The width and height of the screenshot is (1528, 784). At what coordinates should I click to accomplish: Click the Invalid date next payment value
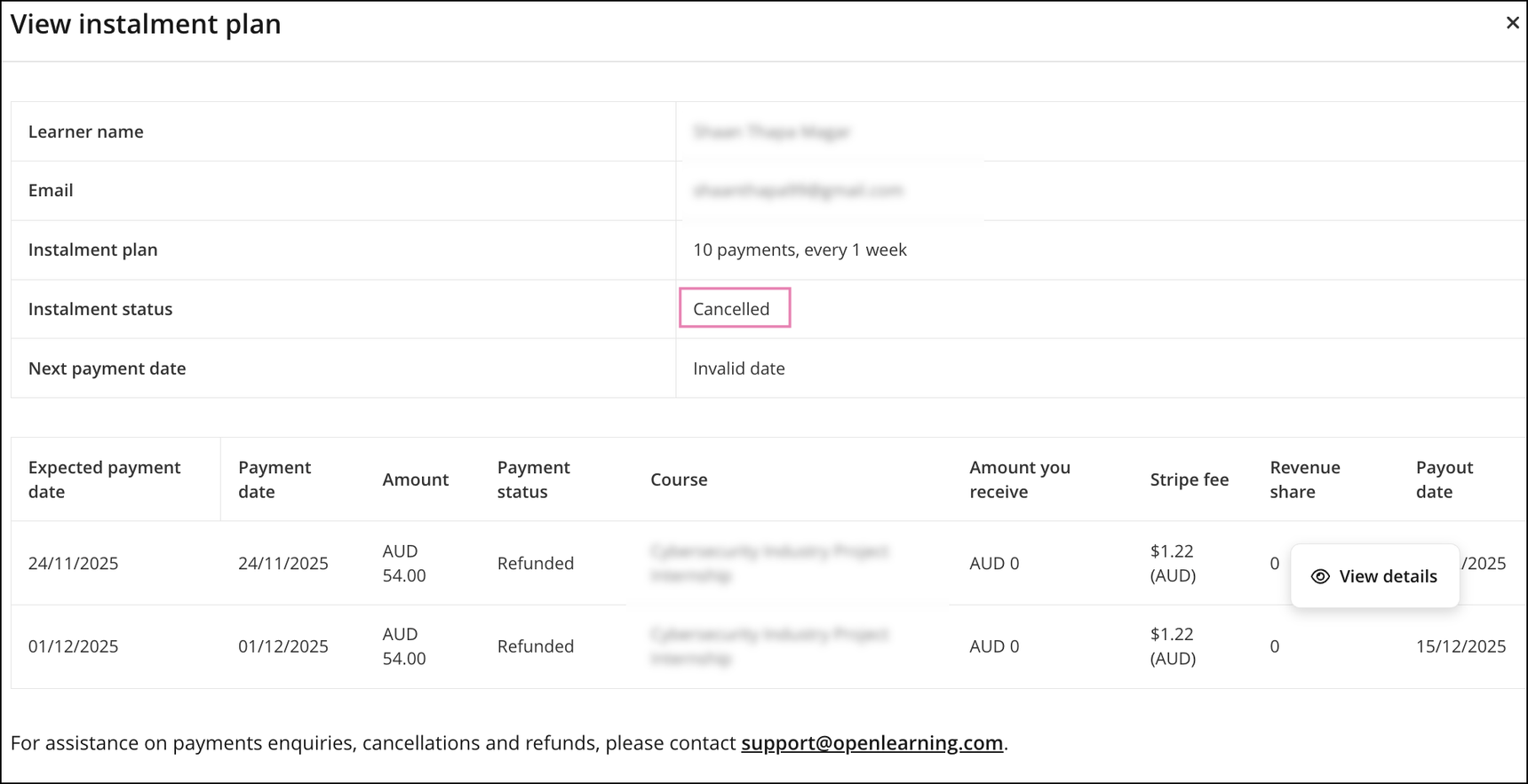tap(738, 368)
